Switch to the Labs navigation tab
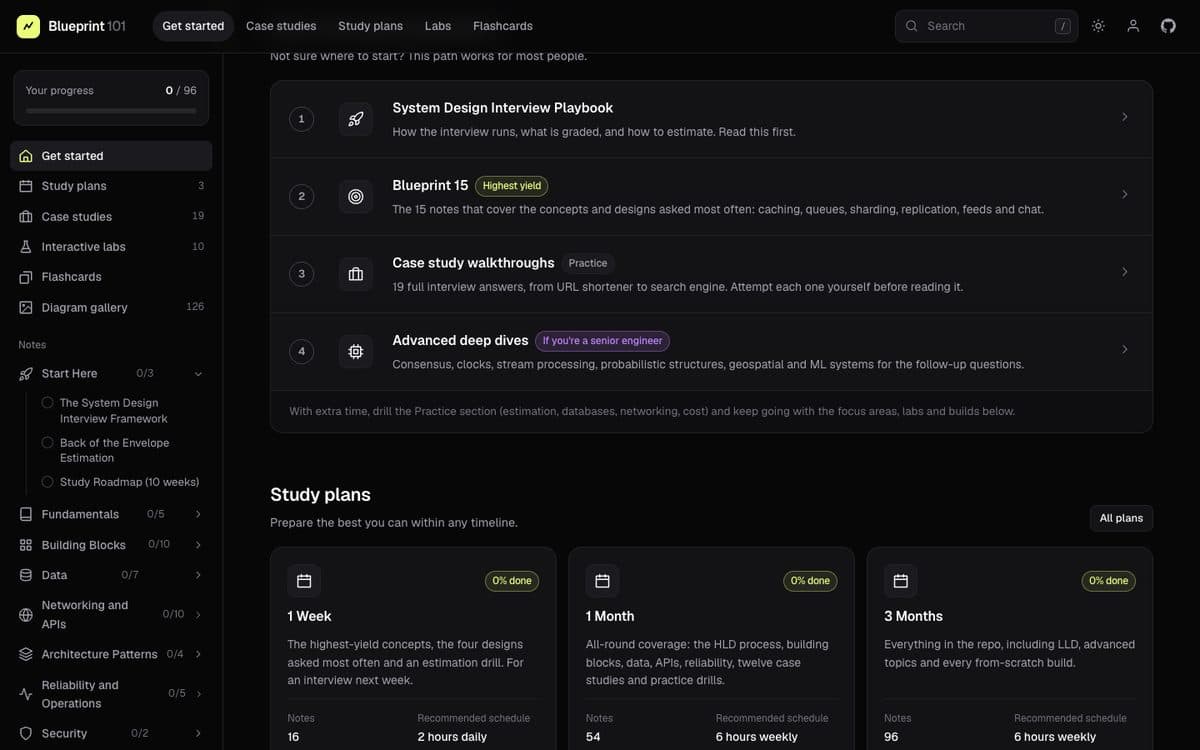This screenshot has height=750, width=1200. [x=438, y=26]
